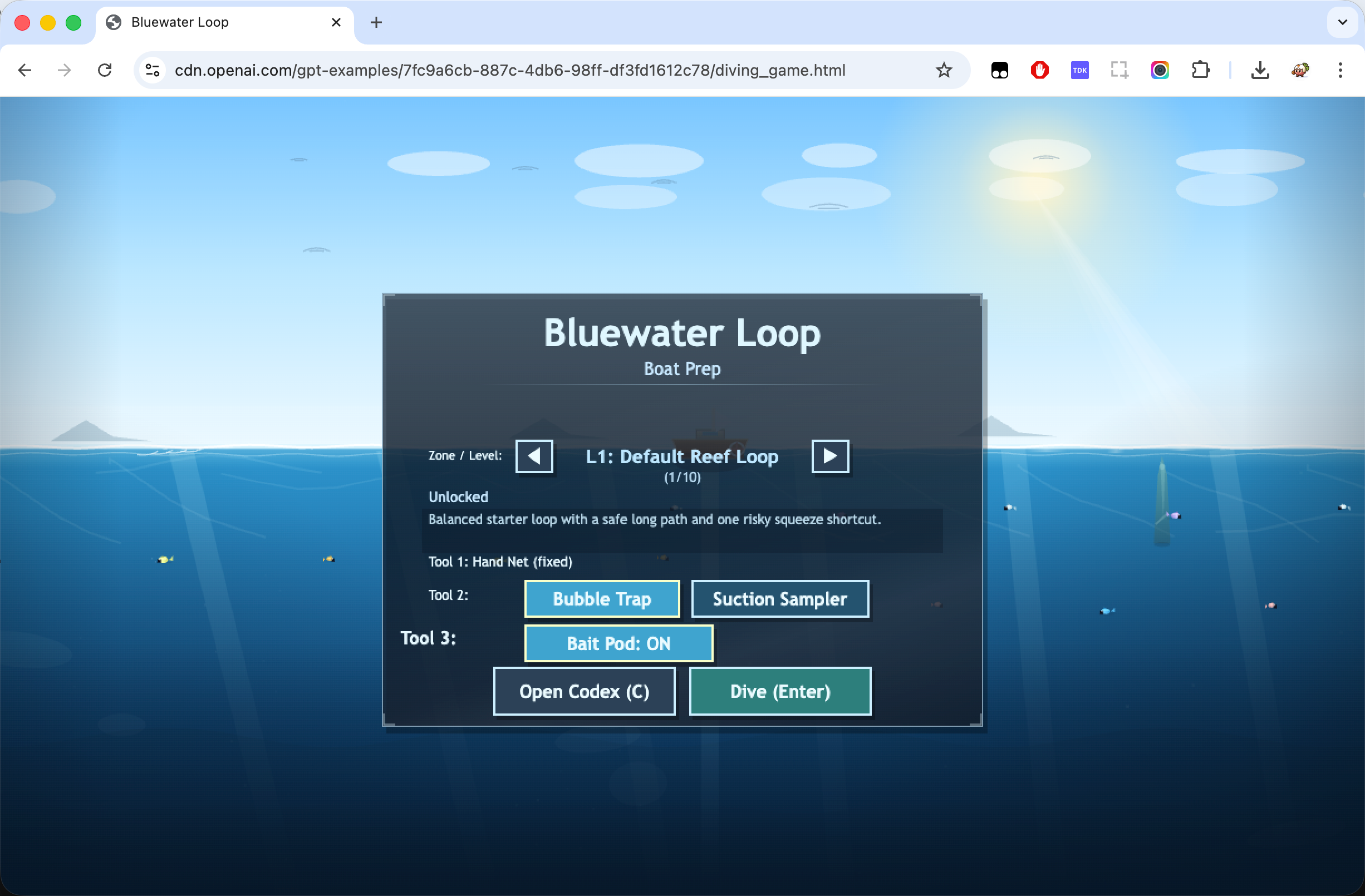Expand the tab search chevron
Viewport: 1365px width, 896px height.
point(1342,22)
